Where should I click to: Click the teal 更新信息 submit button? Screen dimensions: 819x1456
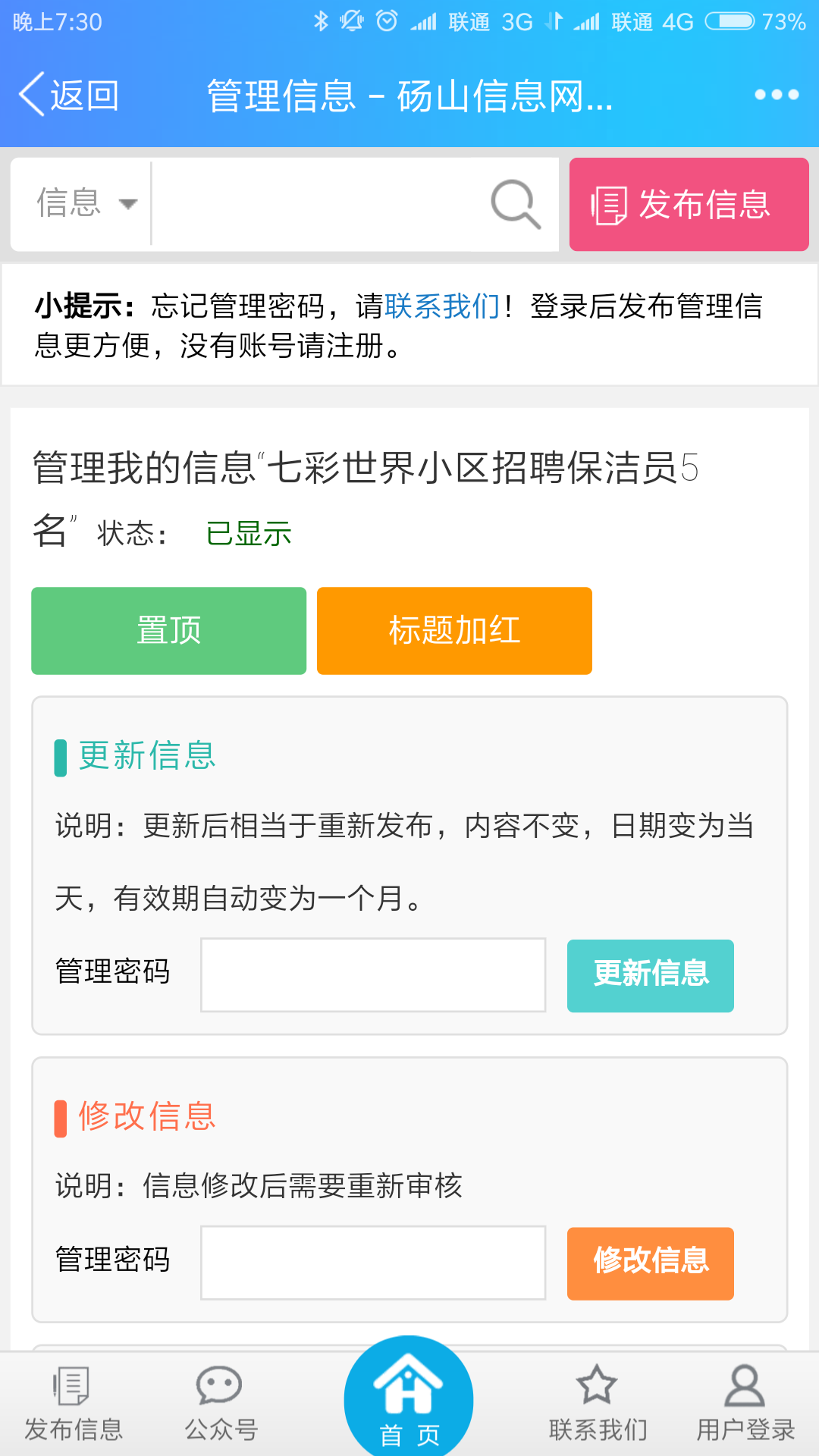(651, 975)
